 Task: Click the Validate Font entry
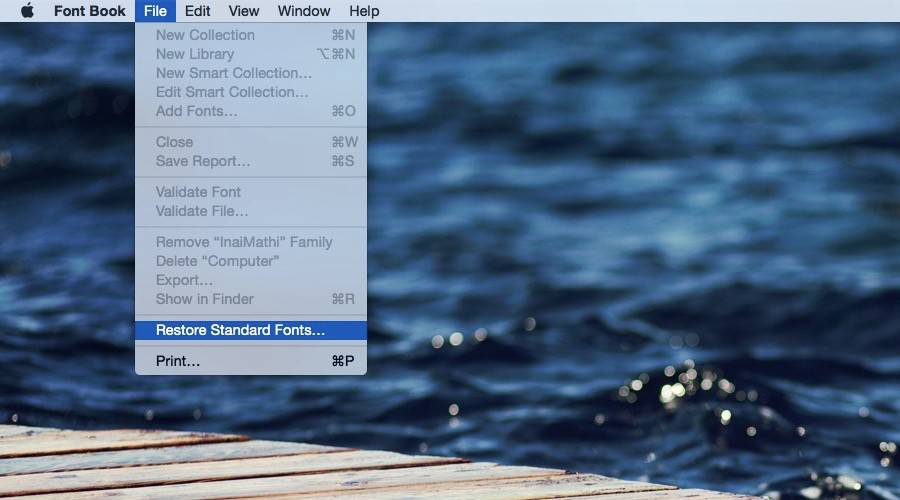coord(251,192)
